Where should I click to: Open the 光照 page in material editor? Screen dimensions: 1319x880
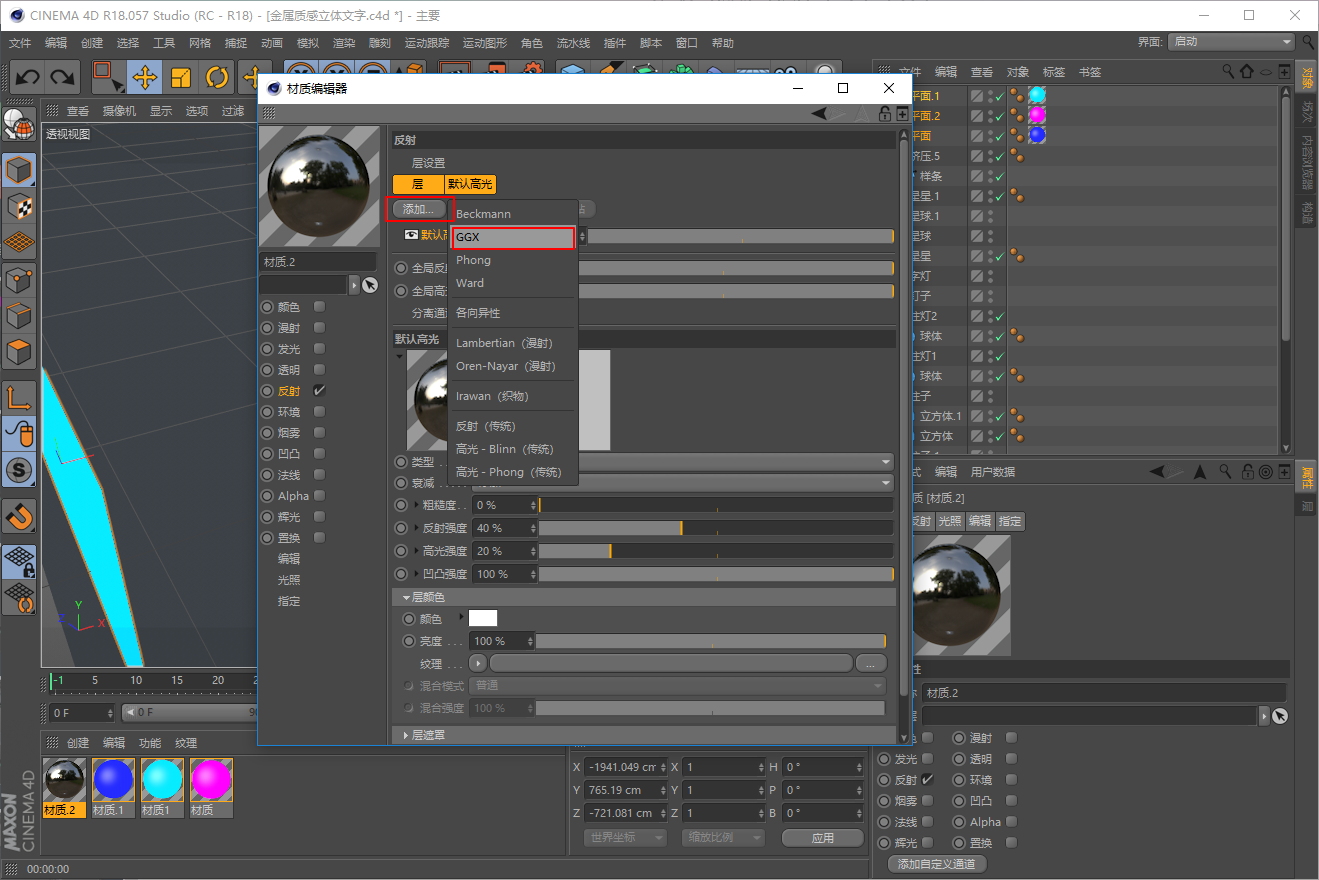(288, 580)
